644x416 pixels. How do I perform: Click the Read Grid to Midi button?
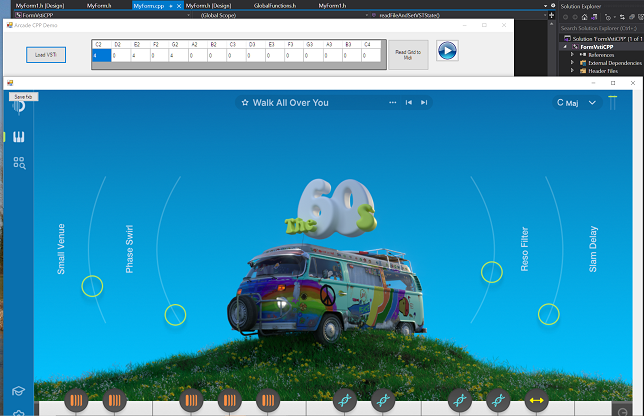coord(408,55)
